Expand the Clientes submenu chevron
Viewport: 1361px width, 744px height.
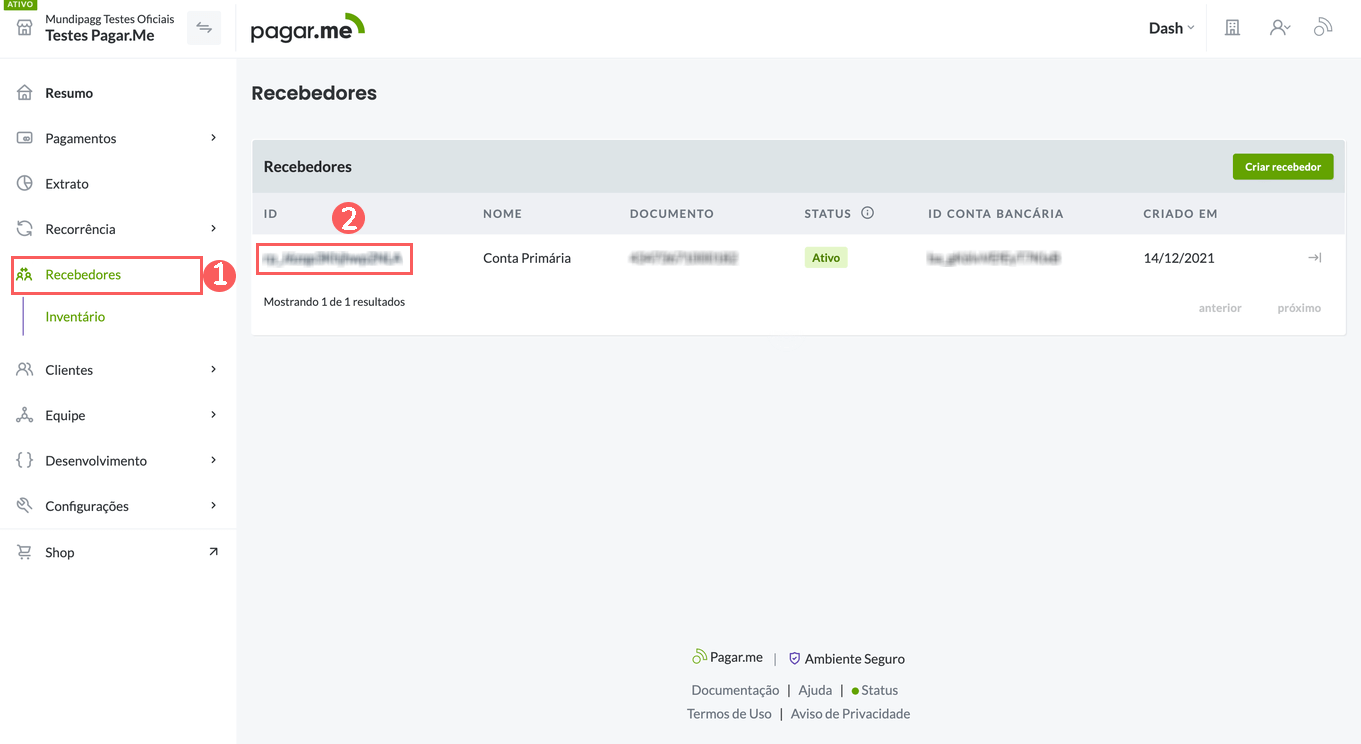point(213,370)
